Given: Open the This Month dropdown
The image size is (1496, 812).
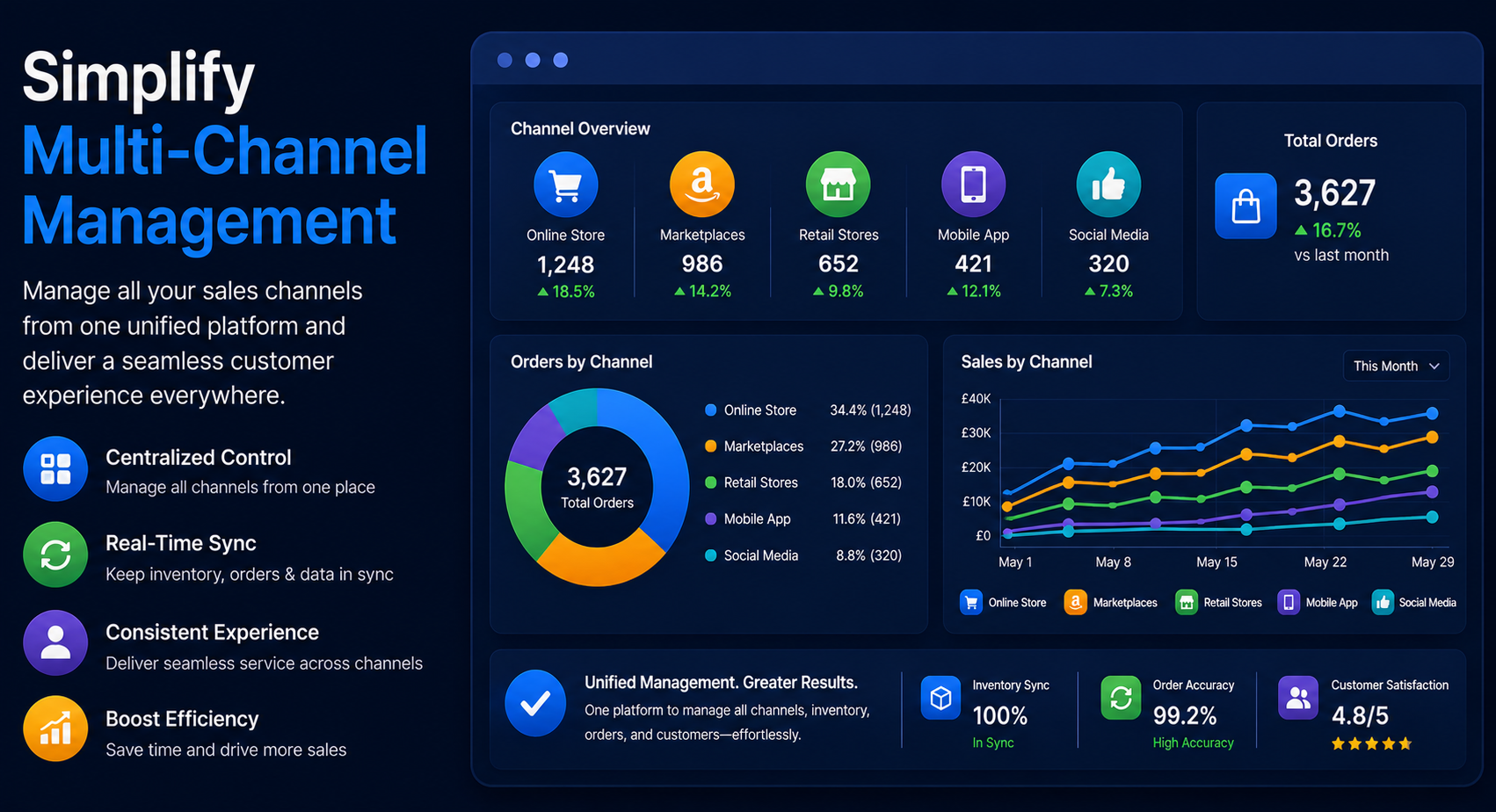Looking at the screenshot, I should [1396, 366].
